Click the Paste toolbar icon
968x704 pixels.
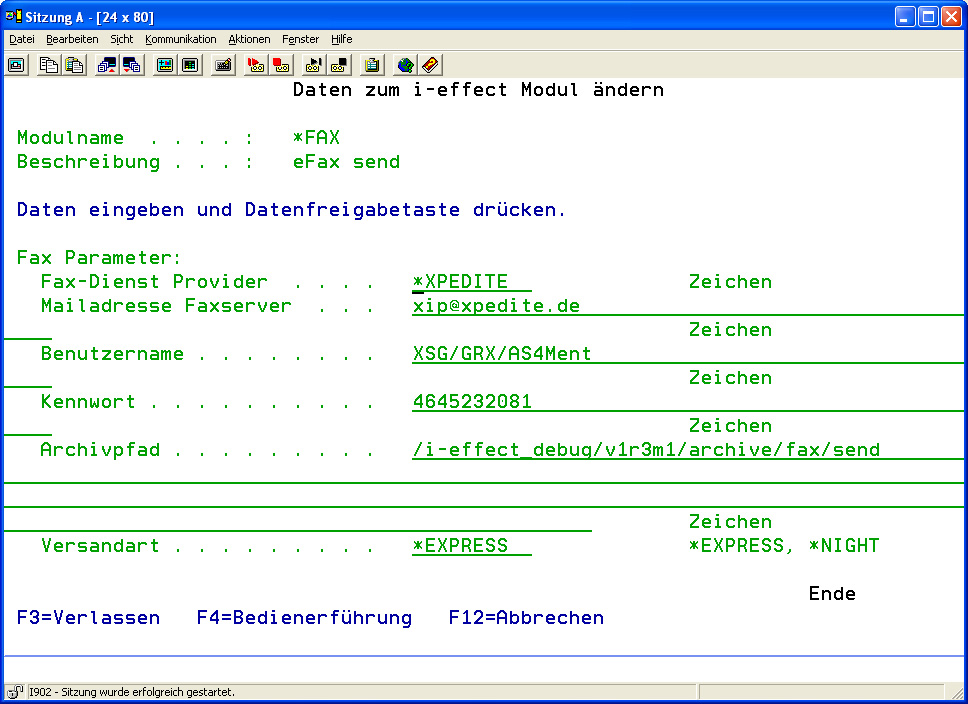point(74,65)
